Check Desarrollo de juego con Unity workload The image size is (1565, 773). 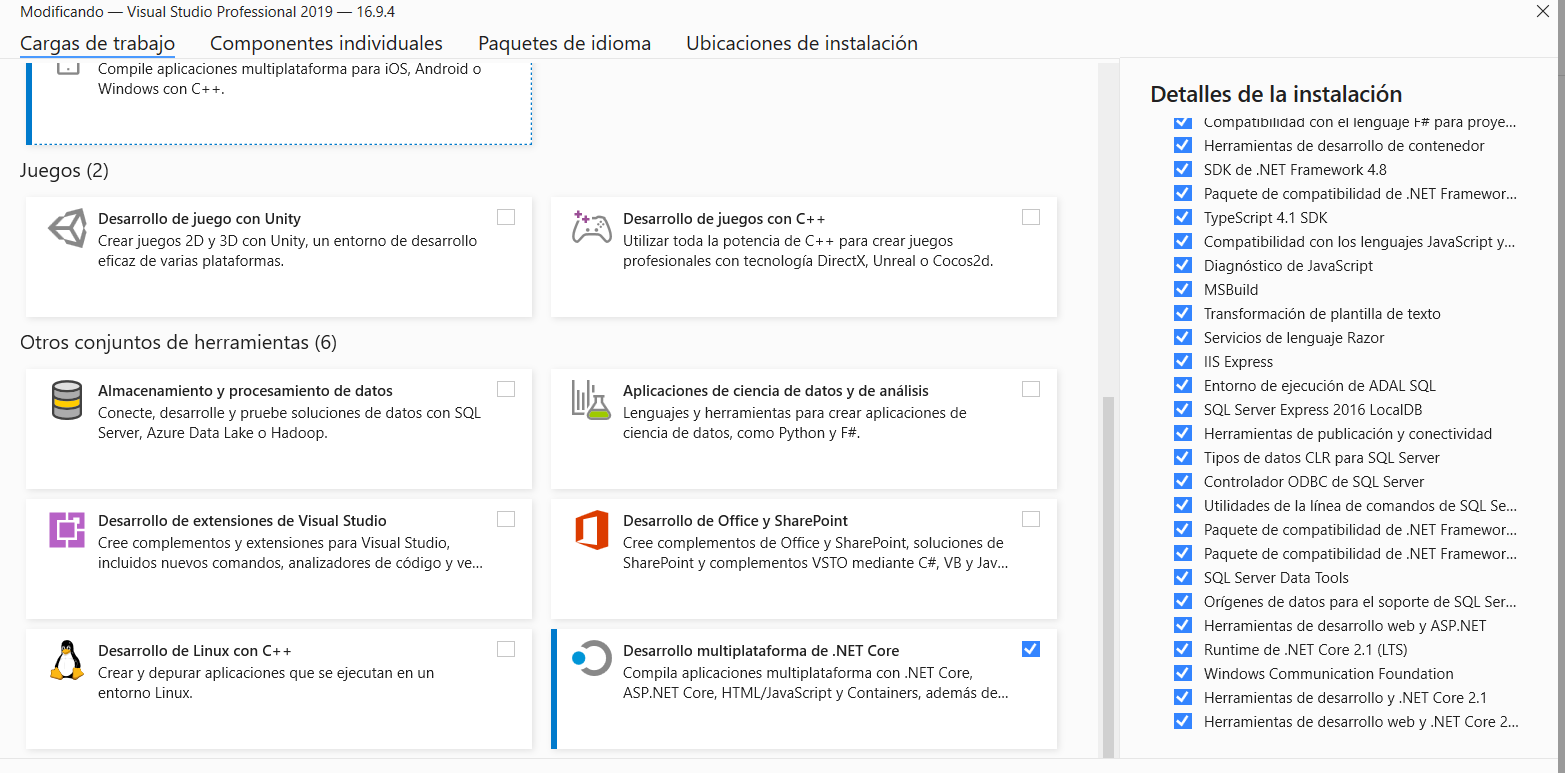click(x=506, y=217)
